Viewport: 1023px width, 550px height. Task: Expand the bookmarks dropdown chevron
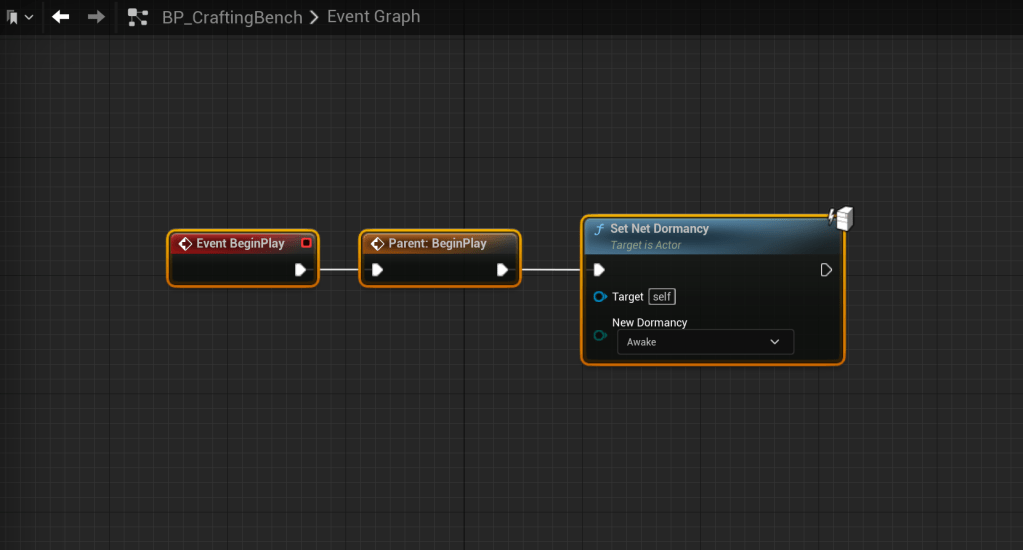(x=28, y=17)
